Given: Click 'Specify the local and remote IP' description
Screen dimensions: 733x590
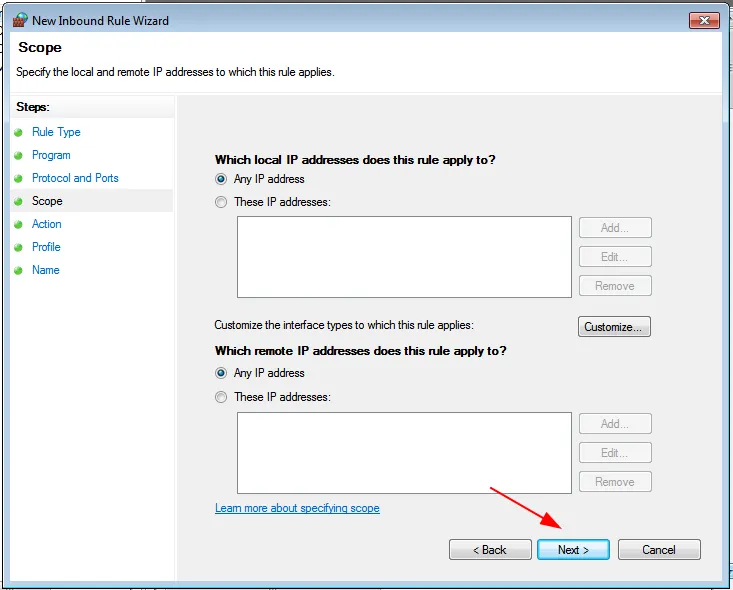Looking at the screenshot, I should pyautogui.click(x=175, y=72).
